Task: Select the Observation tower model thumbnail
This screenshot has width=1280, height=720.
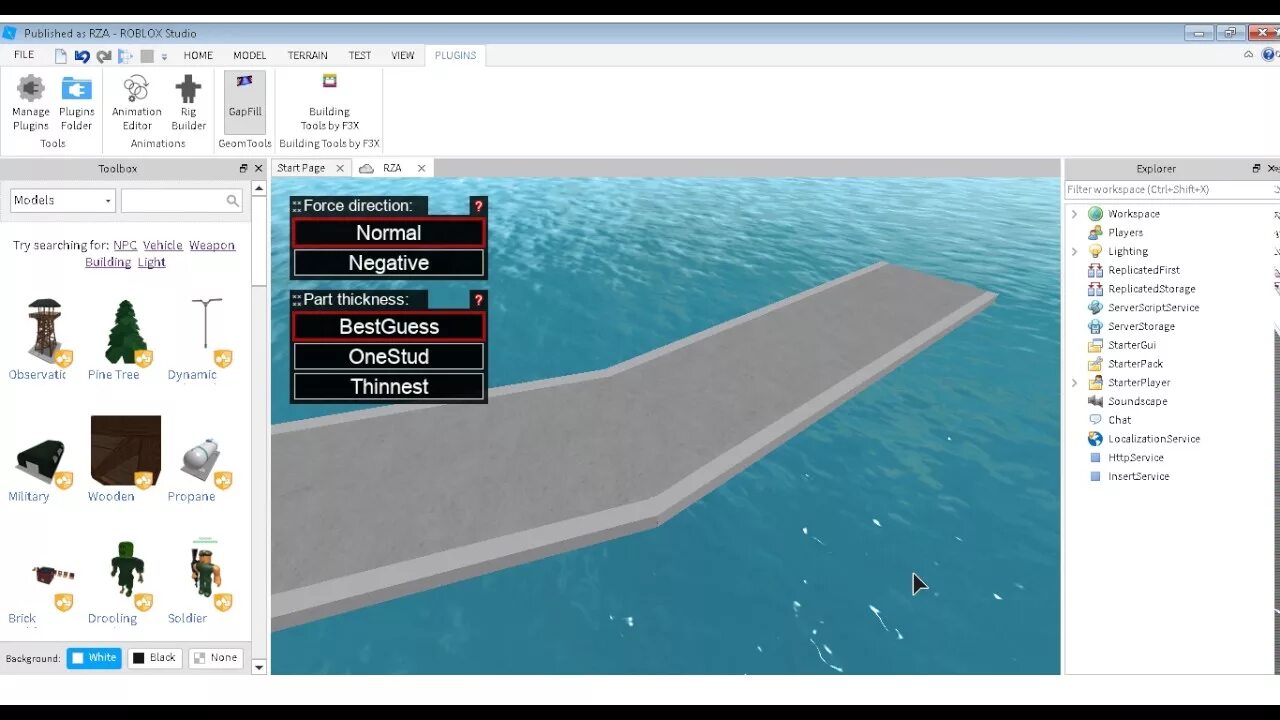Action: pyautogui.click(x=45, y=333)
